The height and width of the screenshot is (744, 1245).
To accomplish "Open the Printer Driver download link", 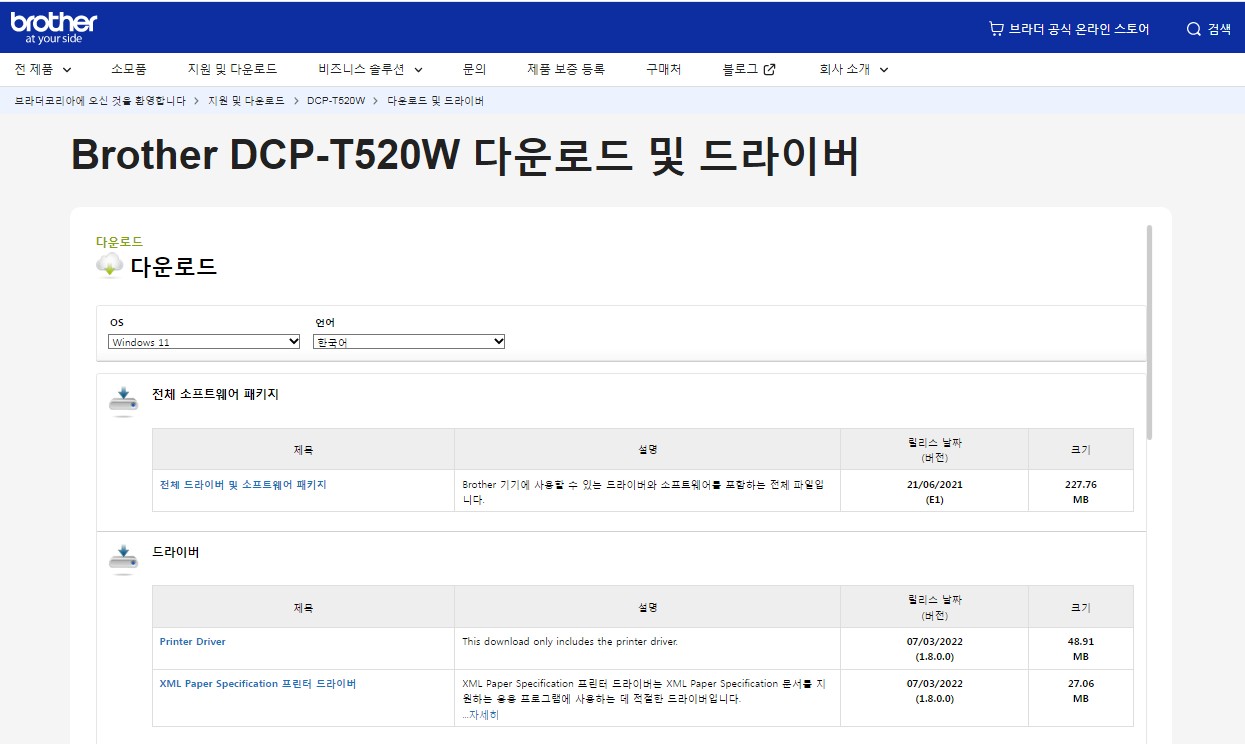I will (x=193, y=642).
